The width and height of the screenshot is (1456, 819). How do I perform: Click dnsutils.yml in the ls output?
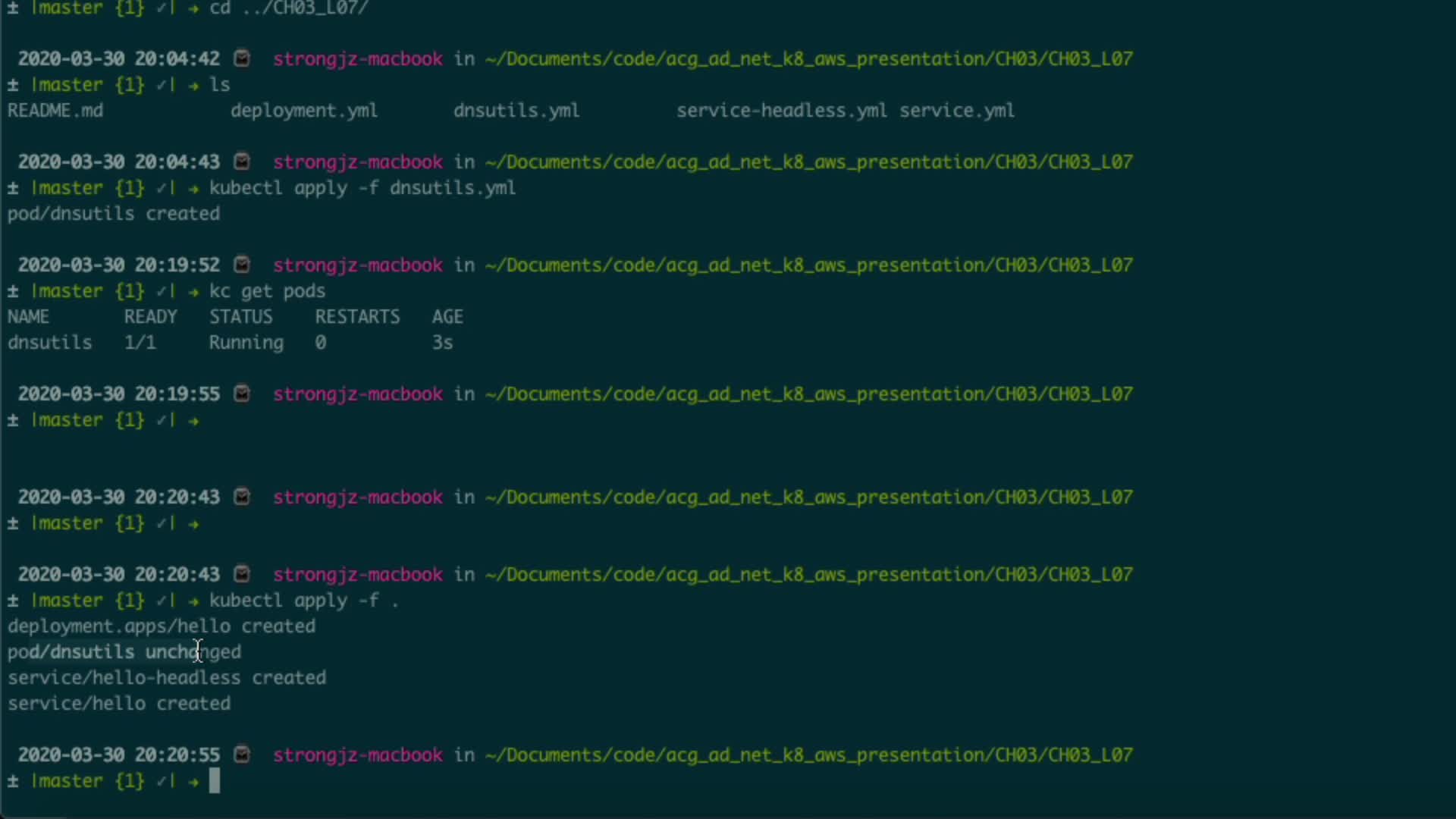click(516, 111)
